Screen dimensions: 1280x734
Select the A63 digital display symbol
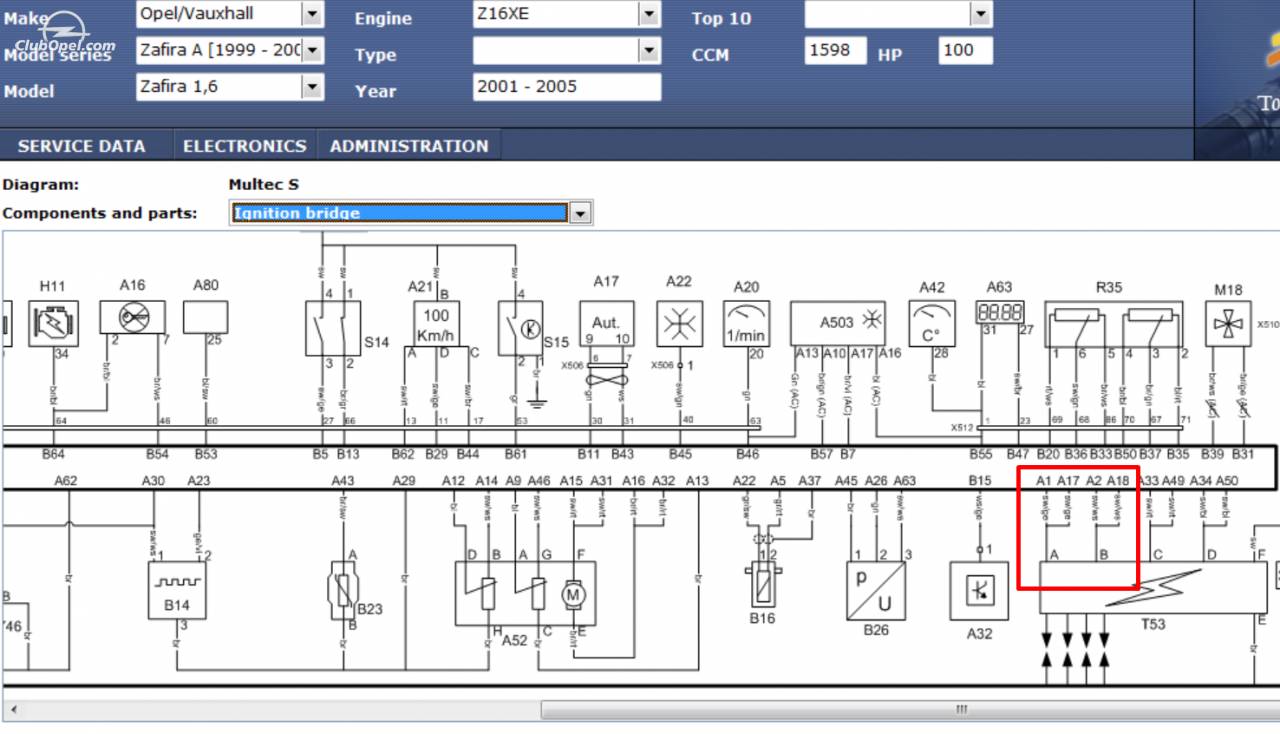(999, 312)
